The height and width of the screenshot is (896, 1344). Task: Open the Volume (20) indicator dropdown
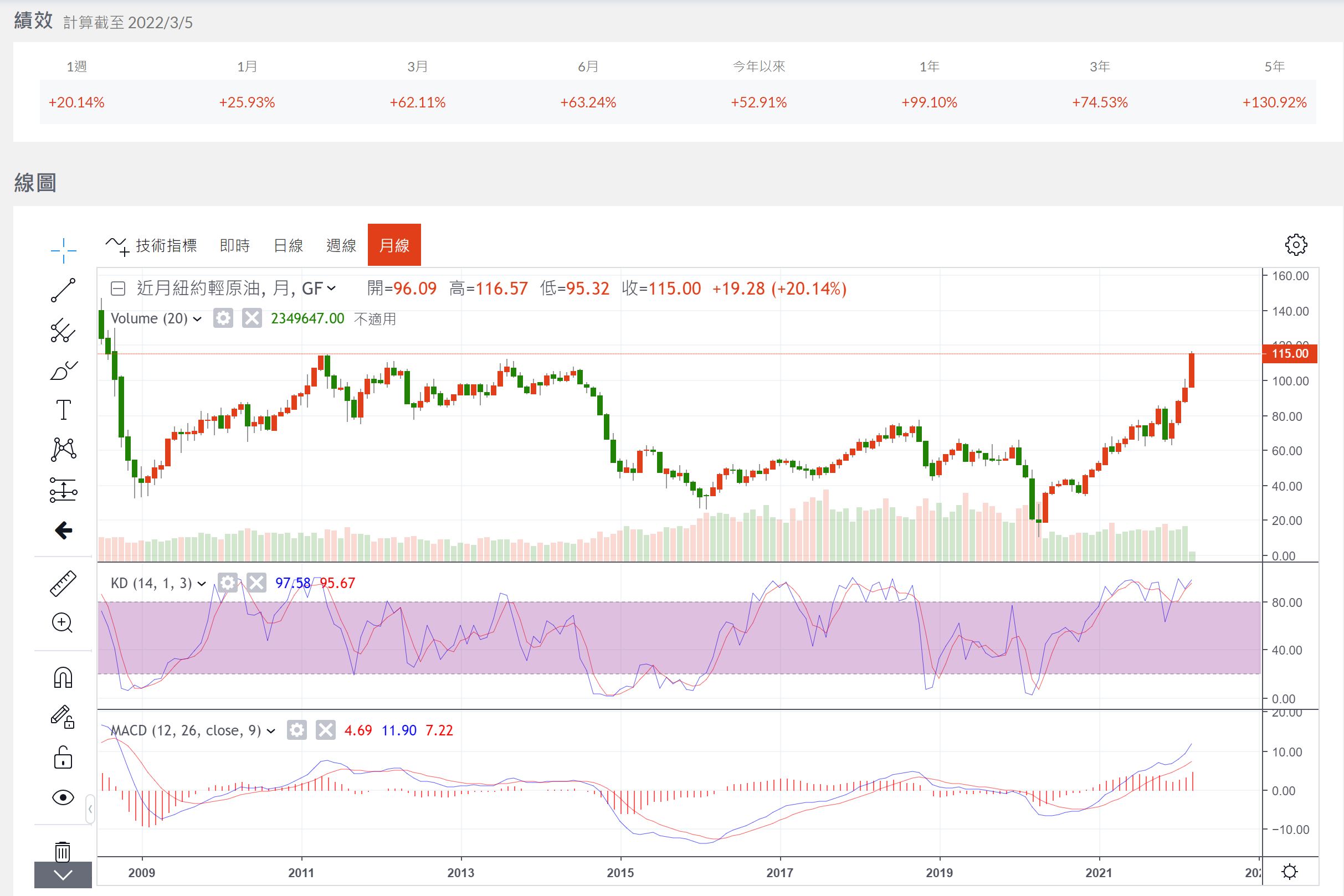pos(197,319)
